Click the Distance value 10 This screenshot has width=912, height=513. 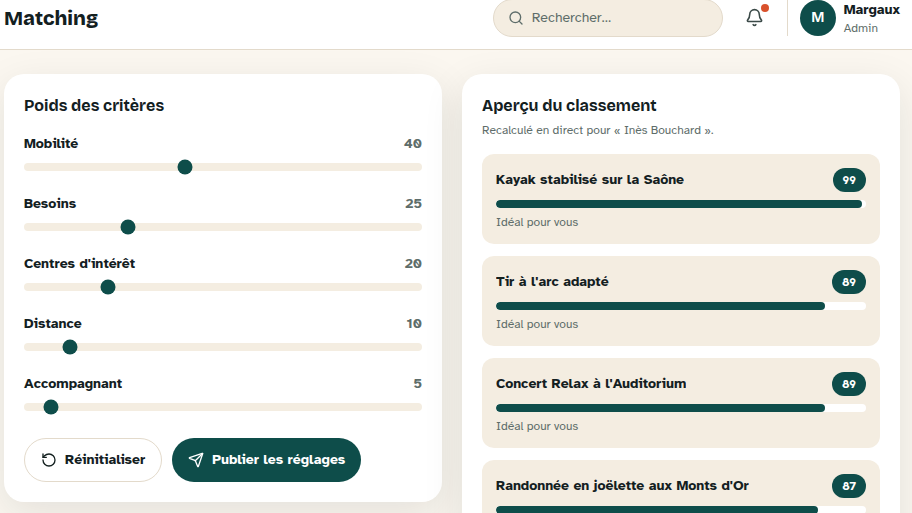pos(414,323)
